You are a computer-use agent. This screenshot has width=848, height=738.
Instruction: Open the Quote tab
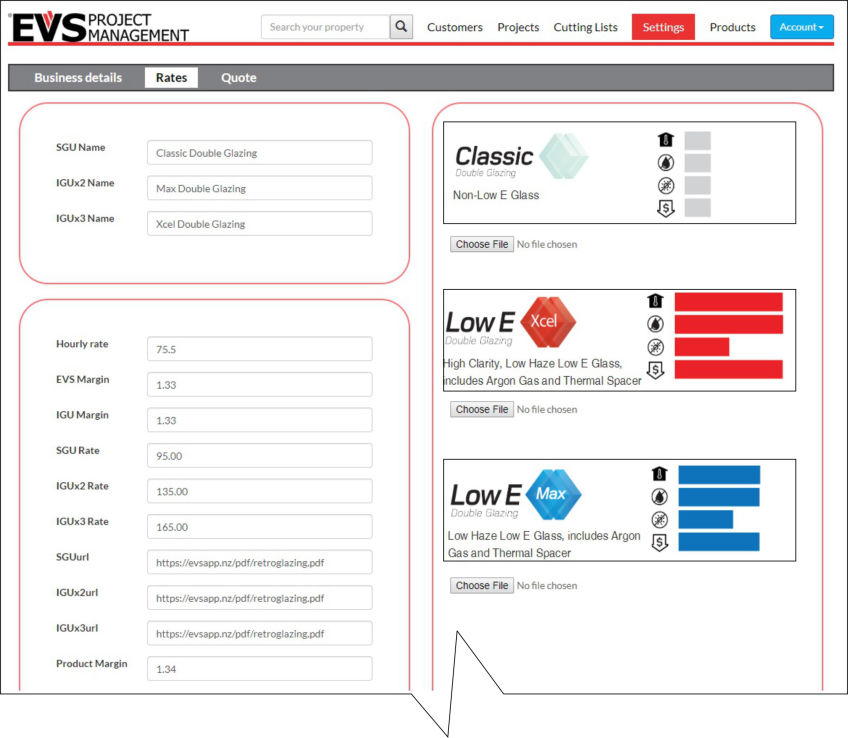tap(238, 78)
